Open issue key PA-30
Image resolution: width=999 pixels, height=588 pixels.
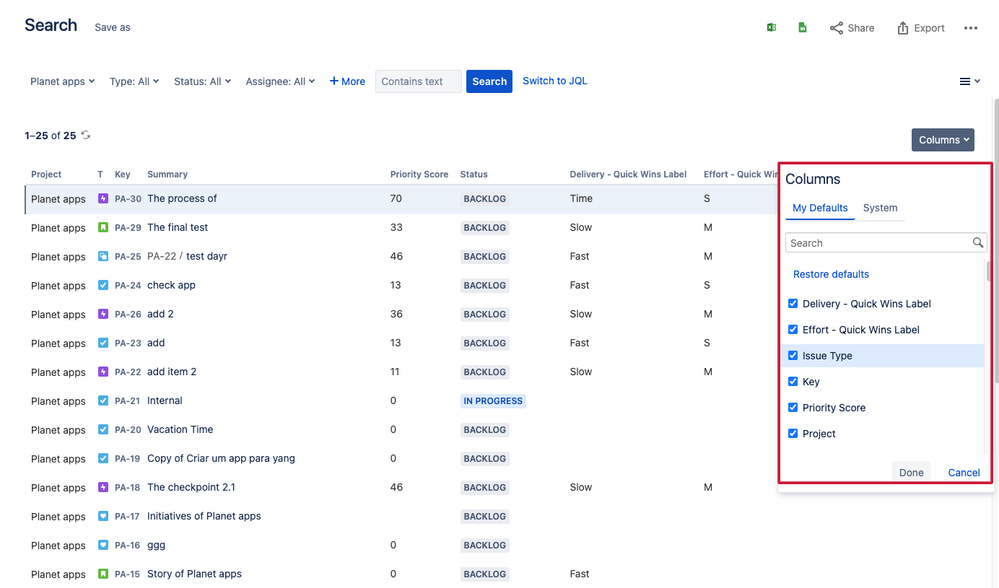127,199
